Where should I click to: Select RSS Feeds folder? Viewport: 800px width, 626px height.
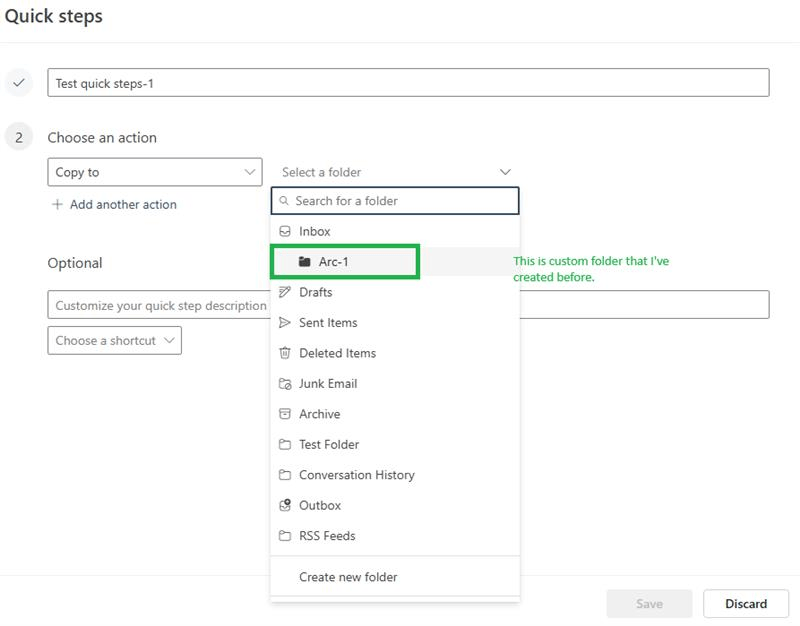327,536
